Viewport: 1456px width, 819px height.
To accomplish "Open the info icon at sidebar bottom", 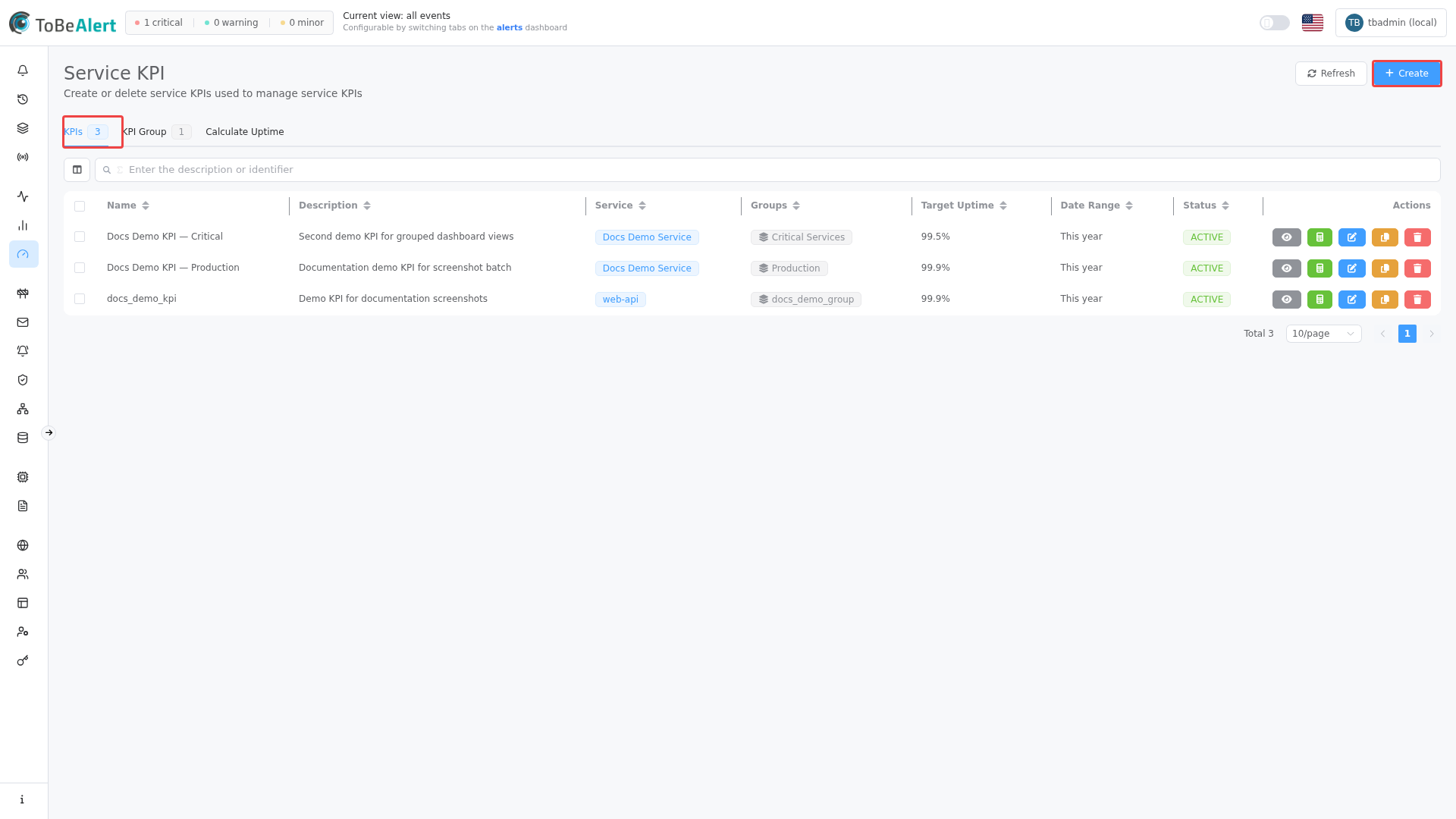I will coord(23,799).
